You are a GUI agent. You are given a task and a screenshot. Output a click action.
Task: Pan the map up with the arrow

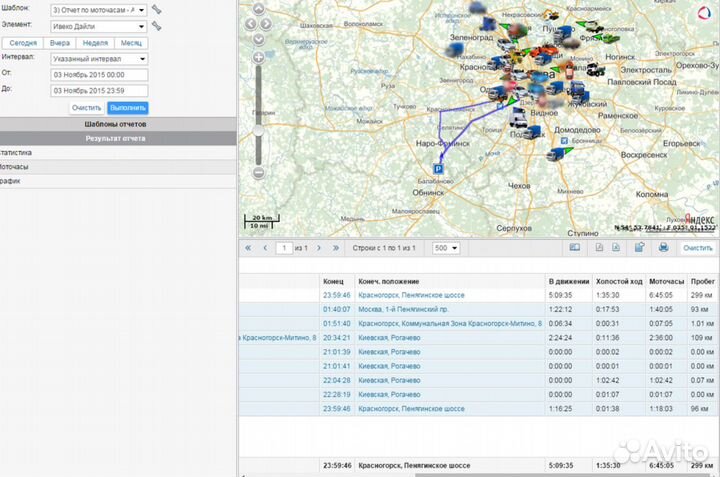[x=257, y=10]
